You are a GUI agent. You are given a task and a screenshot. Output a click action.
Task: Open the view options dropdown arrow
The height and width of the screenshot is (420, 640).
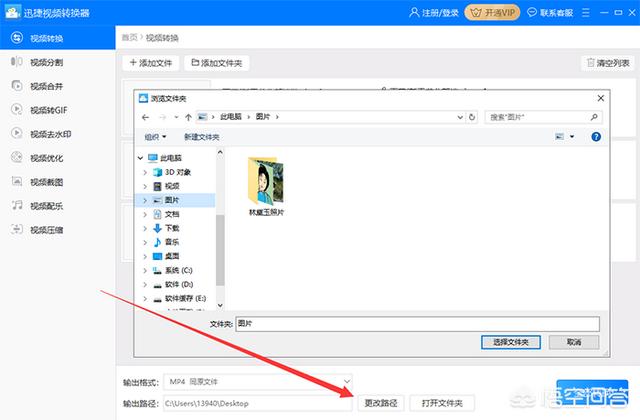[572, 136]
